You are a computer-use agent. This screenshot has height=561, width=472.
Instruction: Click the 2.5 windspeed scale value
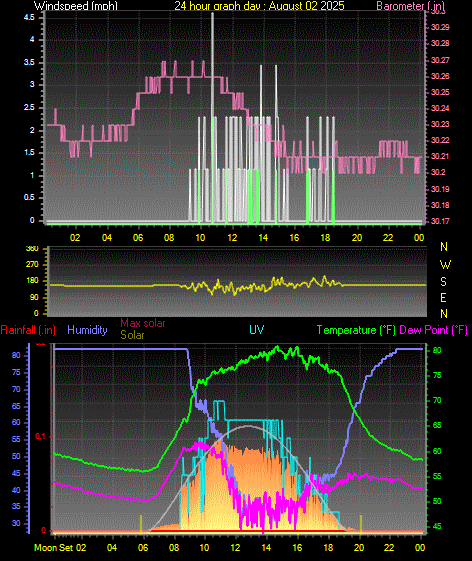(x=29, y=108)
